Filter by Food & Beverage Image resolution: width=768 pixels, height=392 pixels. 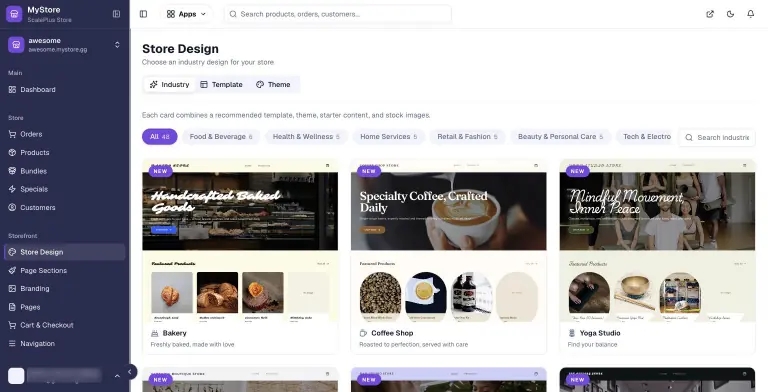221,137
